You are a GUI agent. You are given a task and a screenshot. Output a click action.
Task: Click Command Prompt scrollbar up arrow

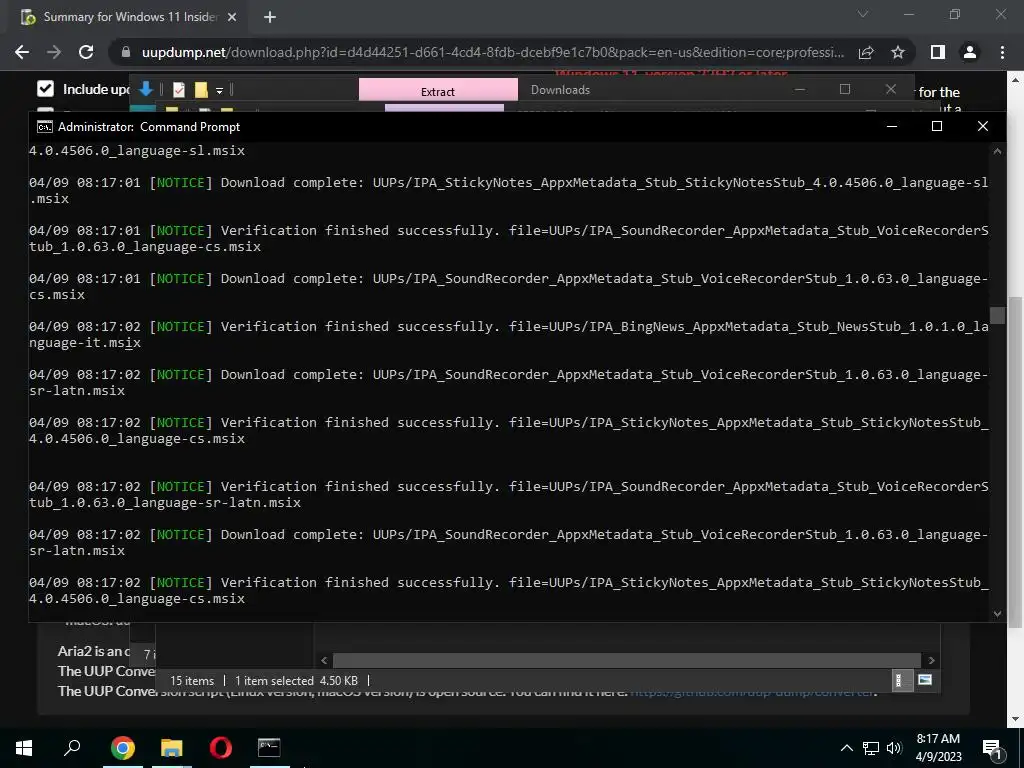tap(997, 152)
